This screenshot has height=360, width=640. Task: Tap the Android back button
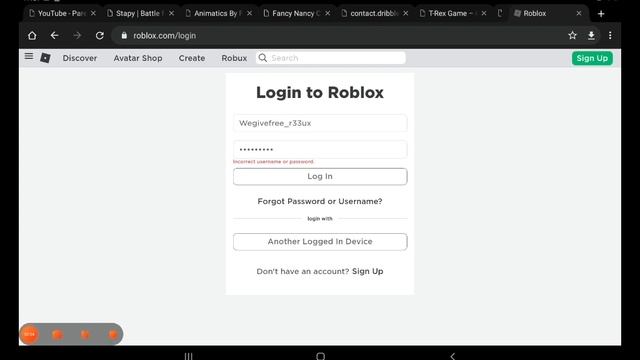452,356
